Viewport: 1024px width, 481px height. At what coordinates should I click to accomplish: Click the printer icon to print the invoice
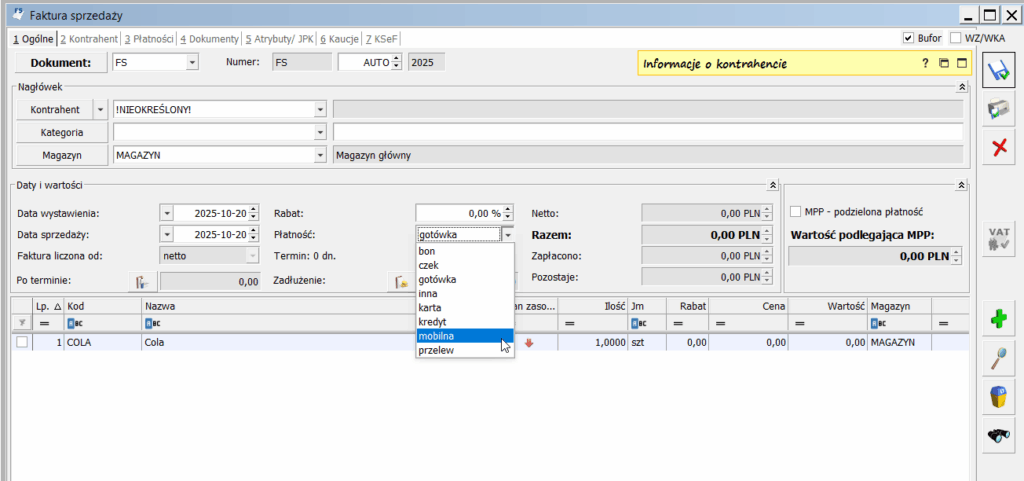pyautogui.click(x=997, y=110)
